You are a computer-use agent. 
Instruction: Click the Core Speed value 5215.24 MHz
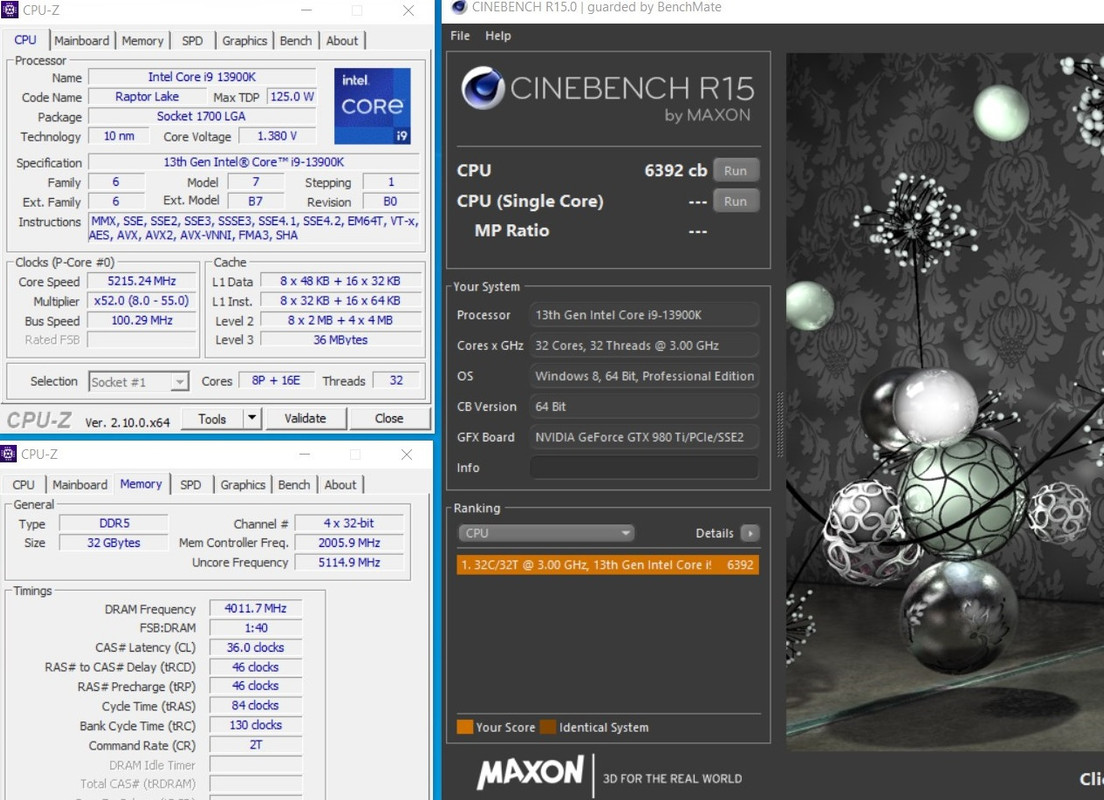pos(142,281)
